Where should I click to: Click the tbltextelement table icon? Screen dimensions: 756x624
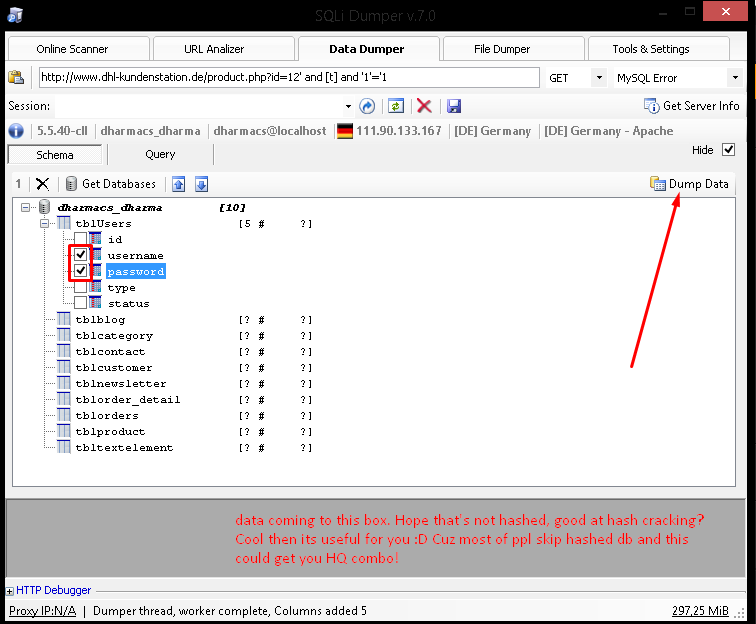click(64, 447)
